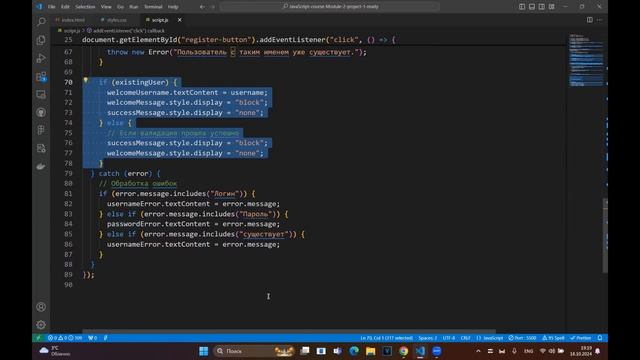
Task: Click the Docker whale icon in activity bar
Action: pos(41,167)
